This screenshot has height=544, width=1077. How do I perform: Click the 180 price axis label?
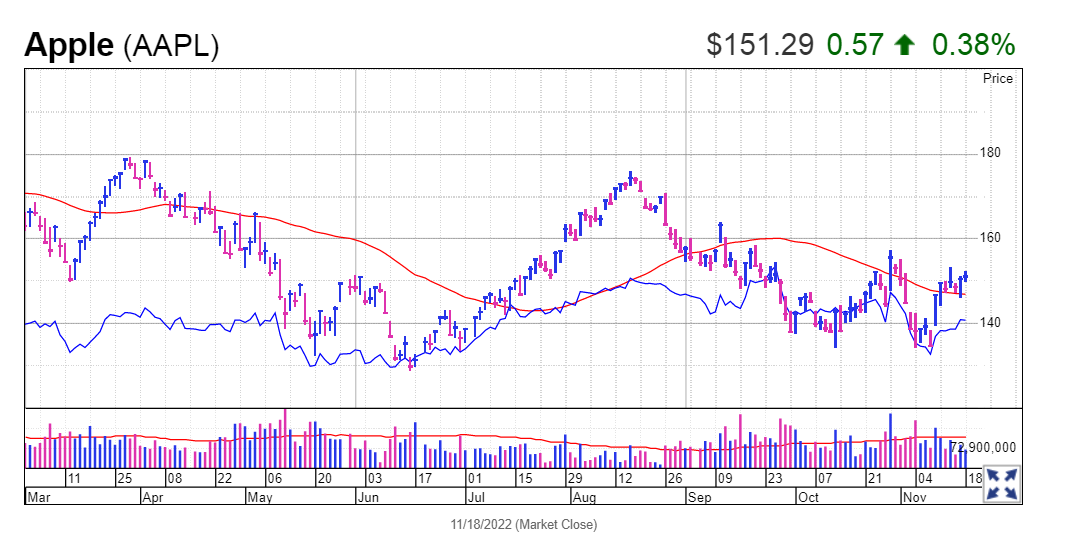pyautogui.click(x=990, y=153)
